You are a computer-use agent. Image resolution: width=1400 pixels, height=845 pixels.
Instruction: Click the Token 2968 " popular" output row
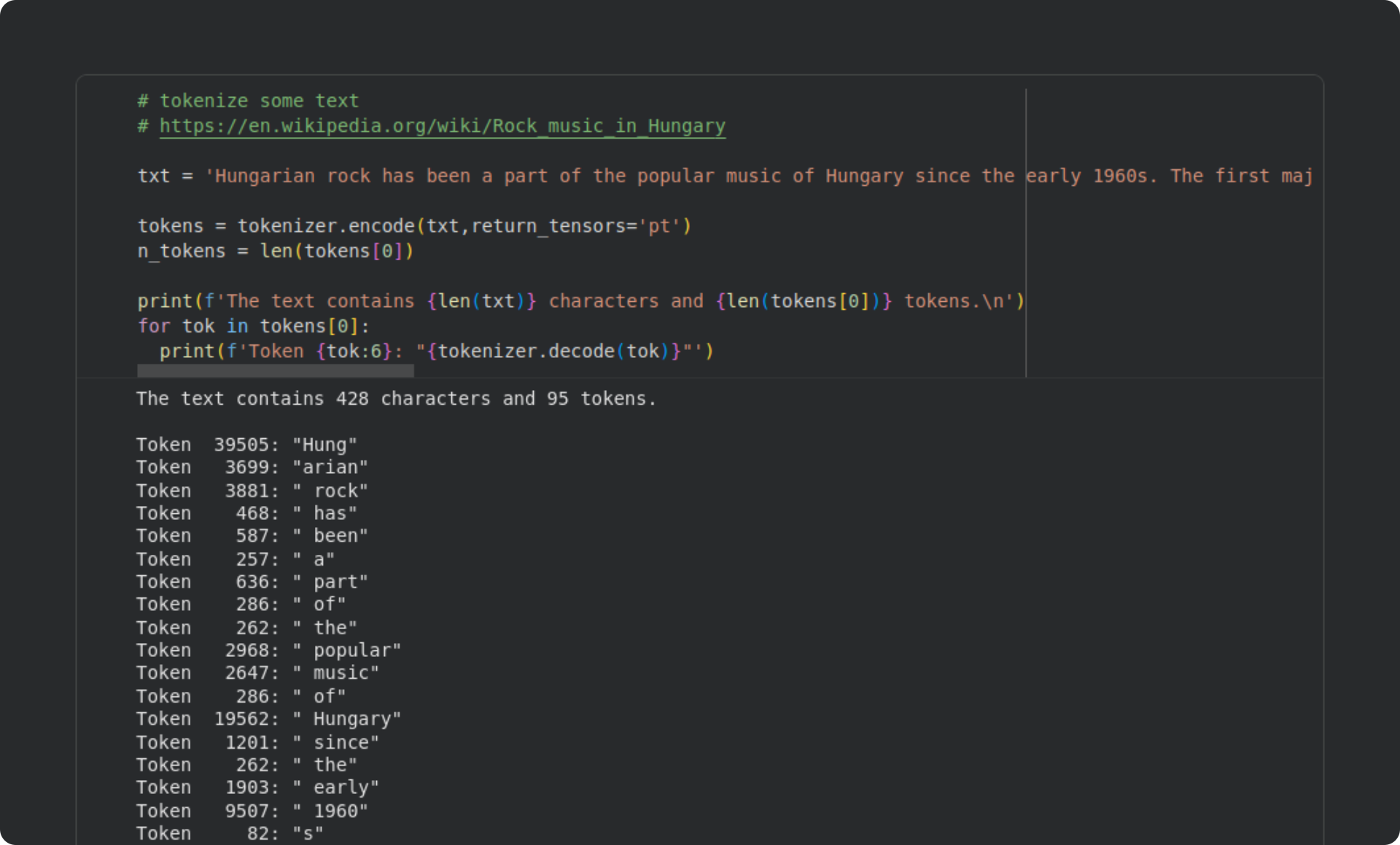[268, 650]
